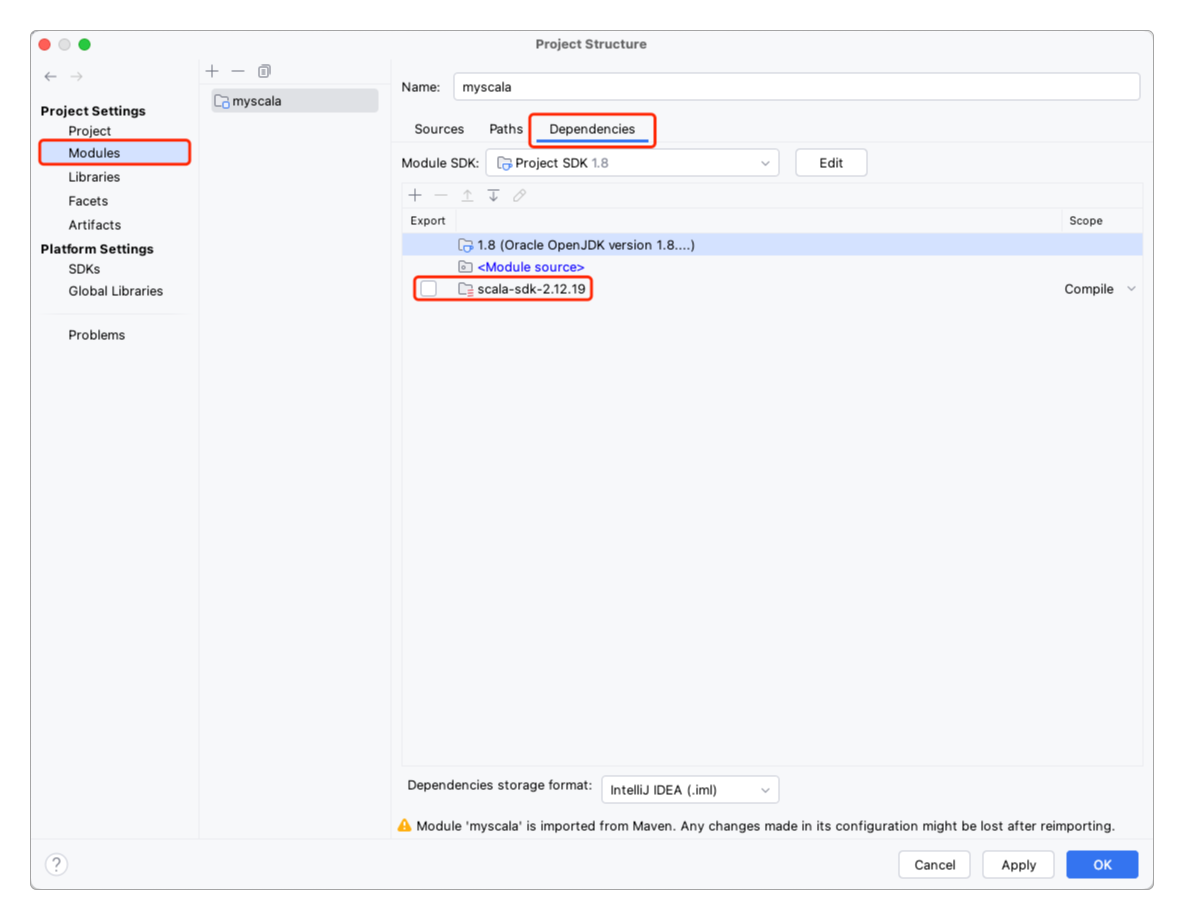Switch to the Sources tab

click(439, 129)
